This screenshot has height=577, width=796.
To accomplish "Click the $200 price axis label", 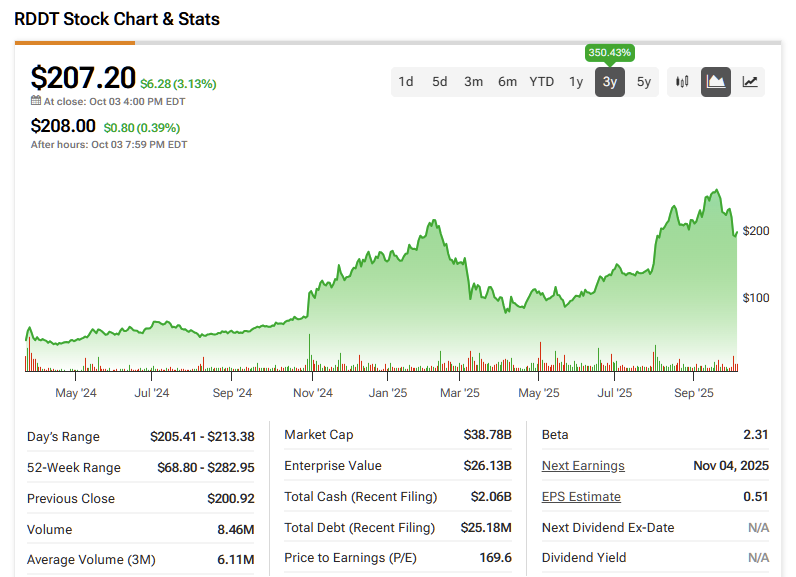I will point(755,231).
